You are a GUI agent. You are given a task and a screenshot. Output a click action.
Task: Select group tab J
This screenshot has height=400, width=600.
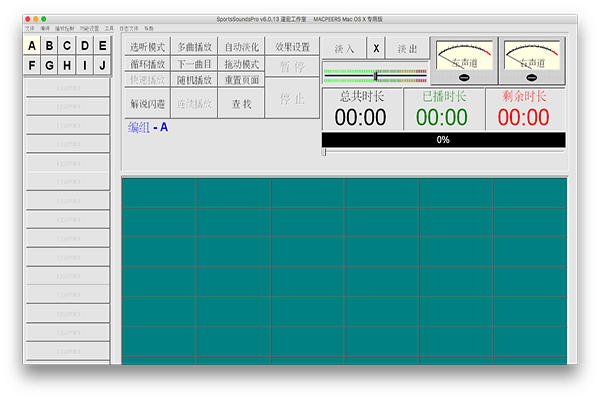coord(103,65)
